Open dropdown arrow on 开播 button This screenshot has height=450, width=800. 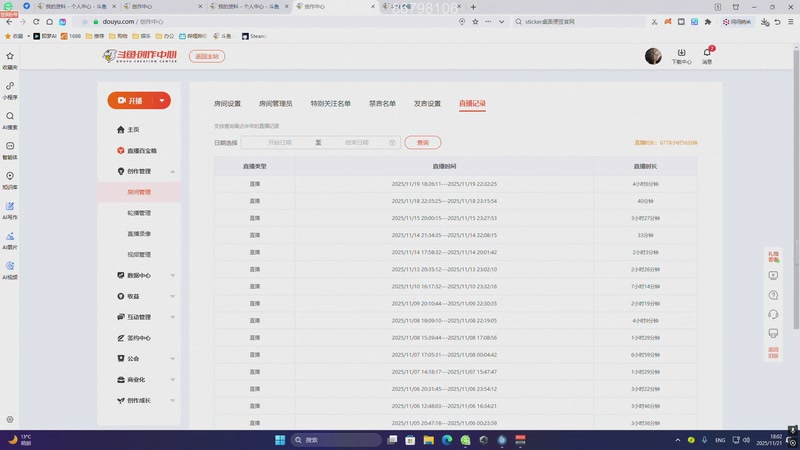(x=162, y=101)
